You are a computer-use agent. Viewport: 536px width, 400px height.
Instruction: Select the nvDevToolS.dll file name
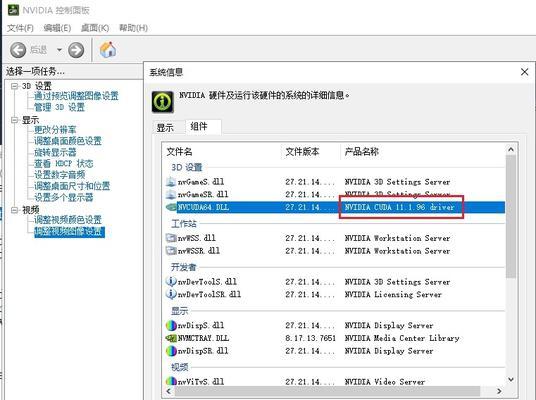(207, 282)
